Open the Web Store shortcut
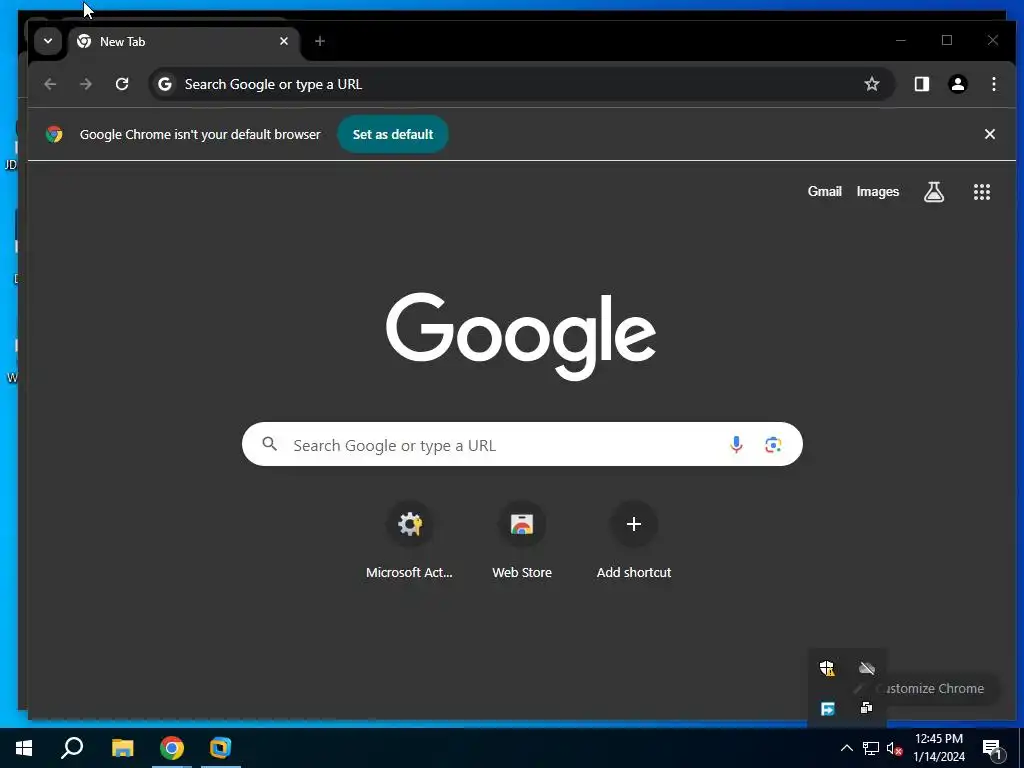Viewport: 1024px width, 768px height. pyautogui.click(x=522, y=541)
